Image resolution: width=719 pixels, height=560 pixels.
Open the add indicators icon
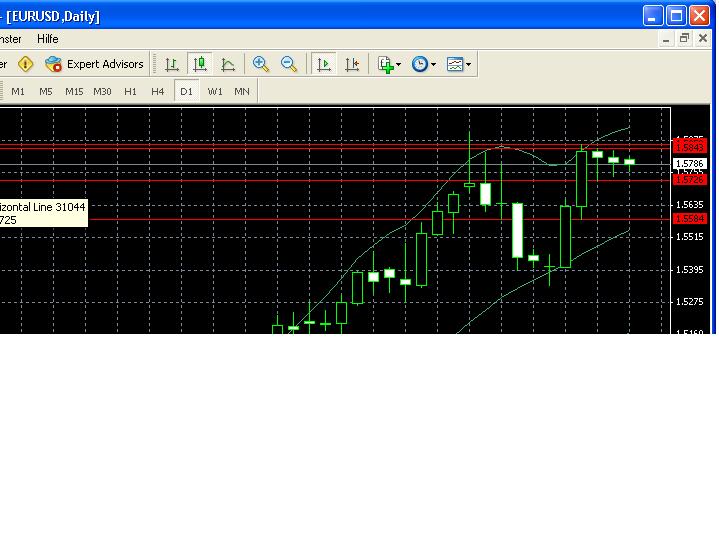(385, 64)
